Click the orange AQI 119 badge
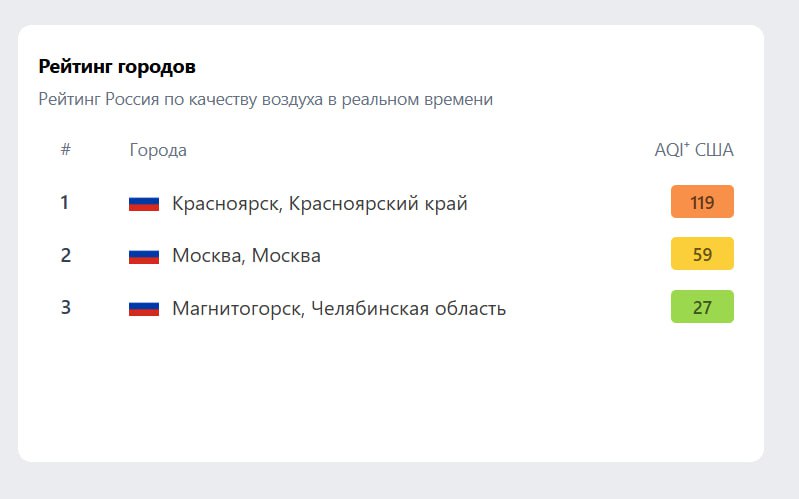799x499 pixels. [702, 202]
